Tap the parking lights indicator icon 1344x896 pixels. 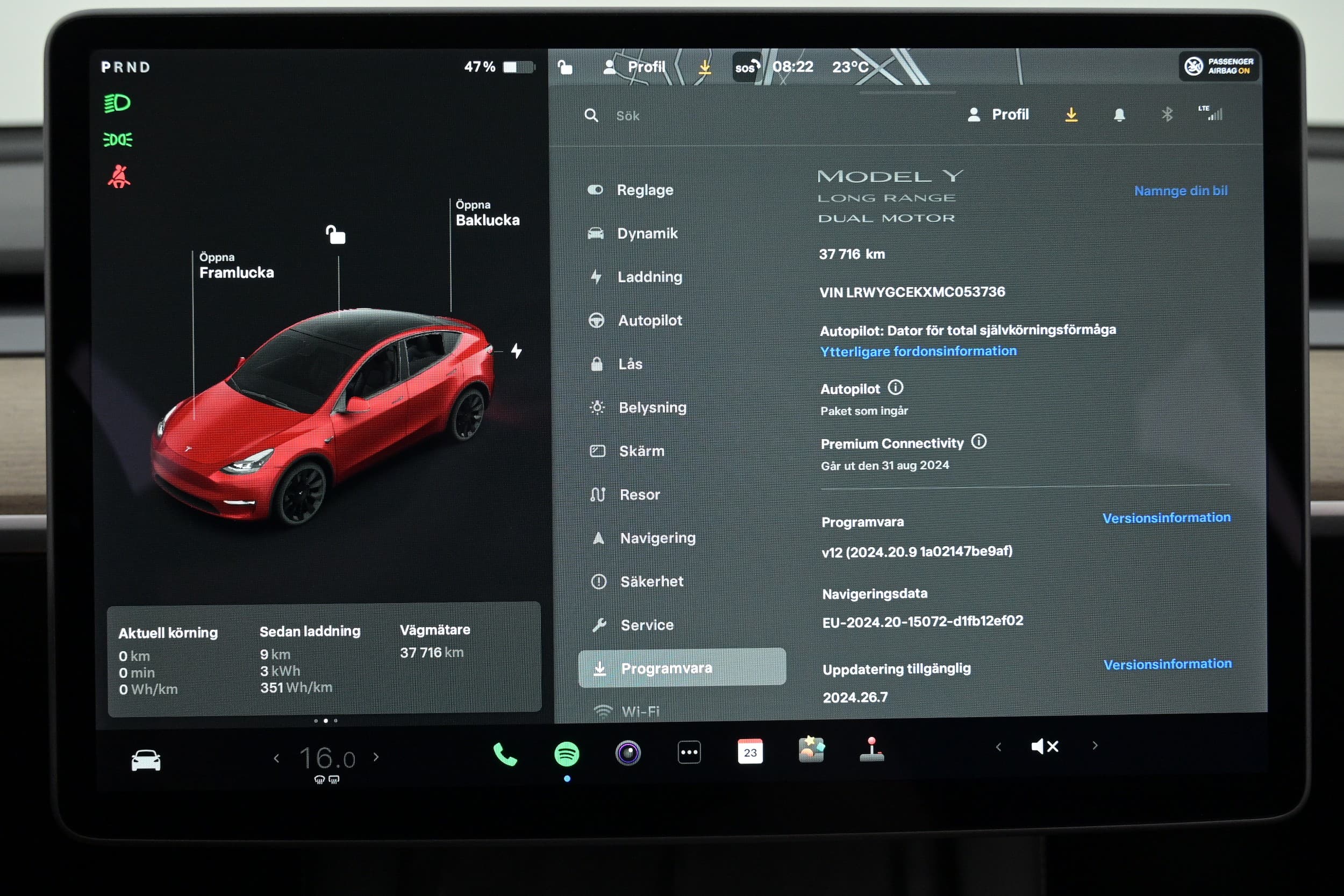pyautogui.click(x=118, y=139)
